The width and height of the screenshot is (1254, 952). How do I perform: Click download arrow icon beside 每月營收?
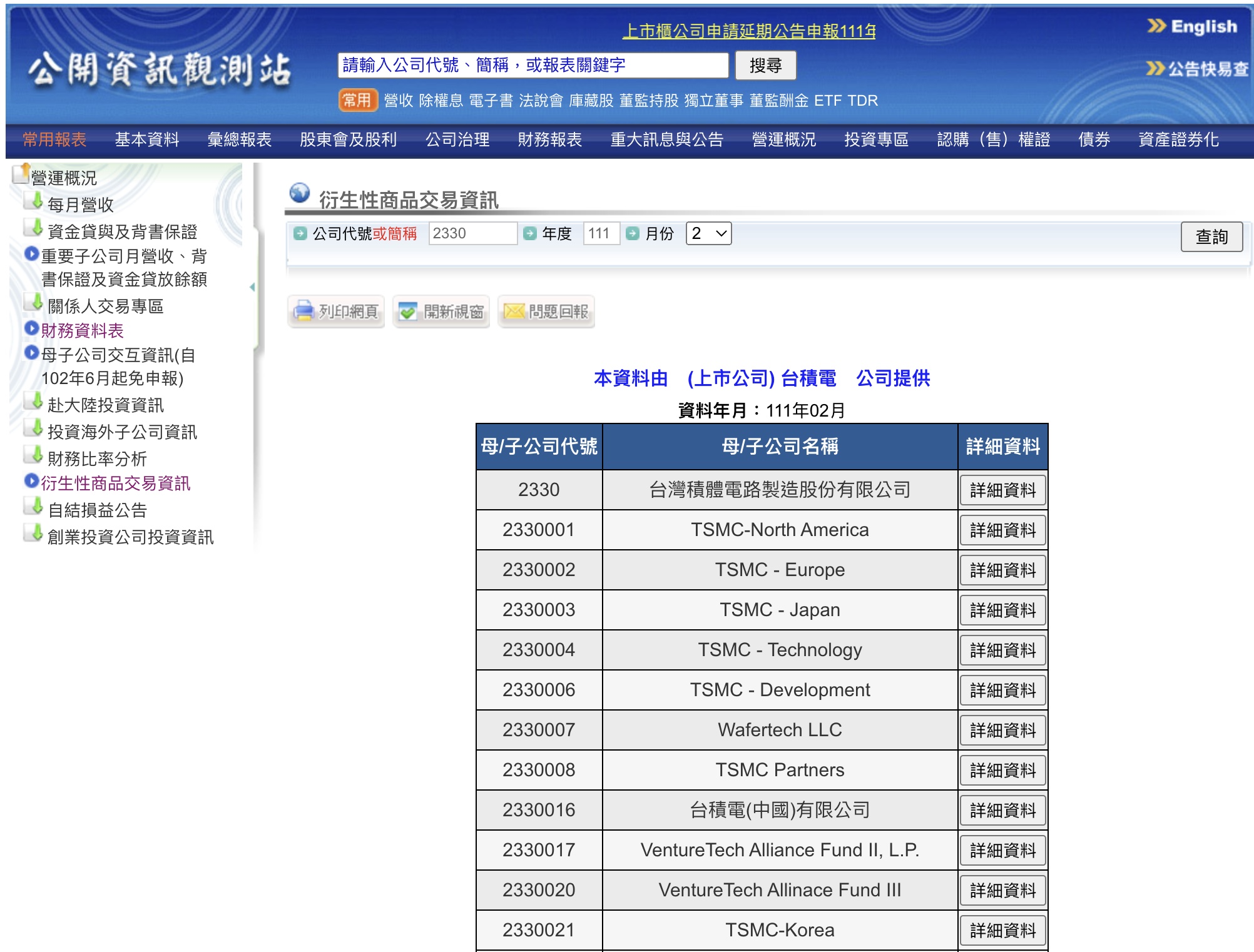[33, 201]
